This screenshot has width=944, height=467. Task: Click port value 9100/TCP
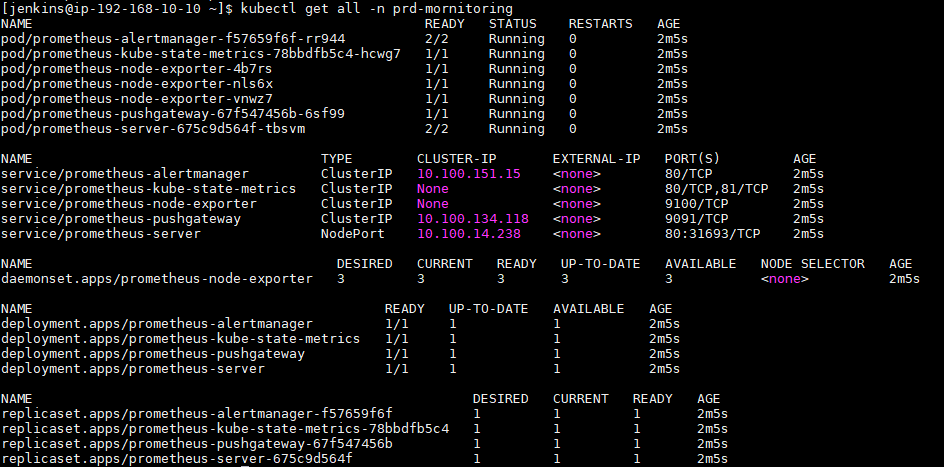tap(697, 204)
